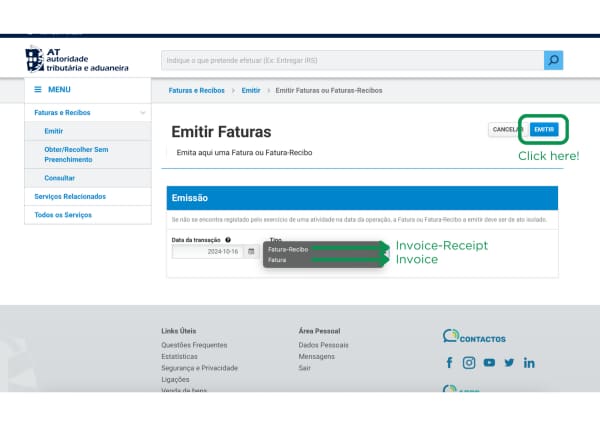Select Fatura-Recibo from the Tipo dropdown

pos(288,249)
